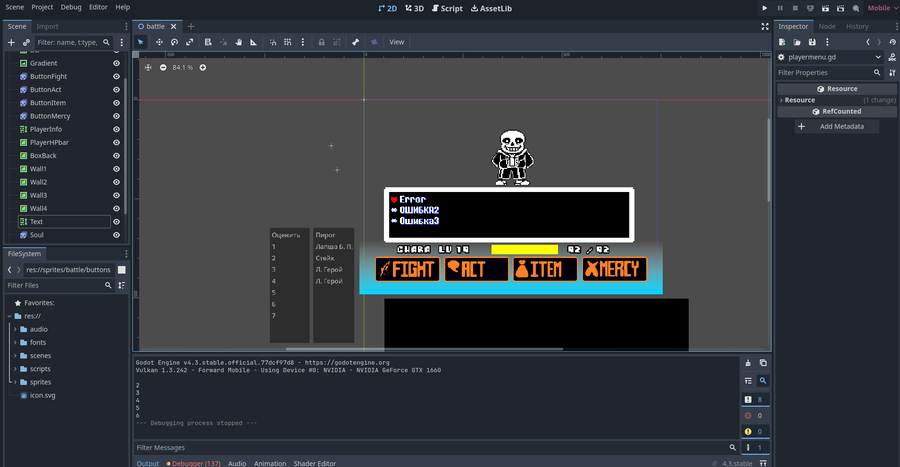Select the Select Mode arrow tool
This screenshot has width=900, height=467.
tap(141, 42)
